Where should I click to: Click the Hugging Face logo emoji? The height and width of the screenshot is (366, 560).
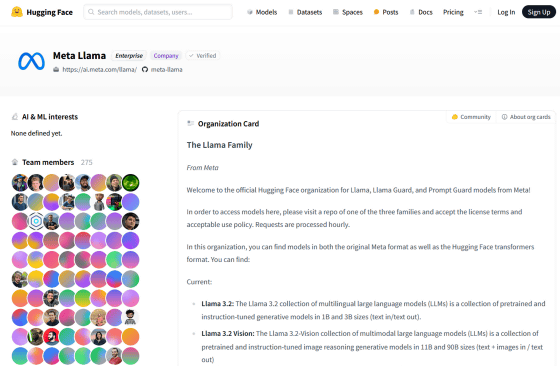[16, 12]
